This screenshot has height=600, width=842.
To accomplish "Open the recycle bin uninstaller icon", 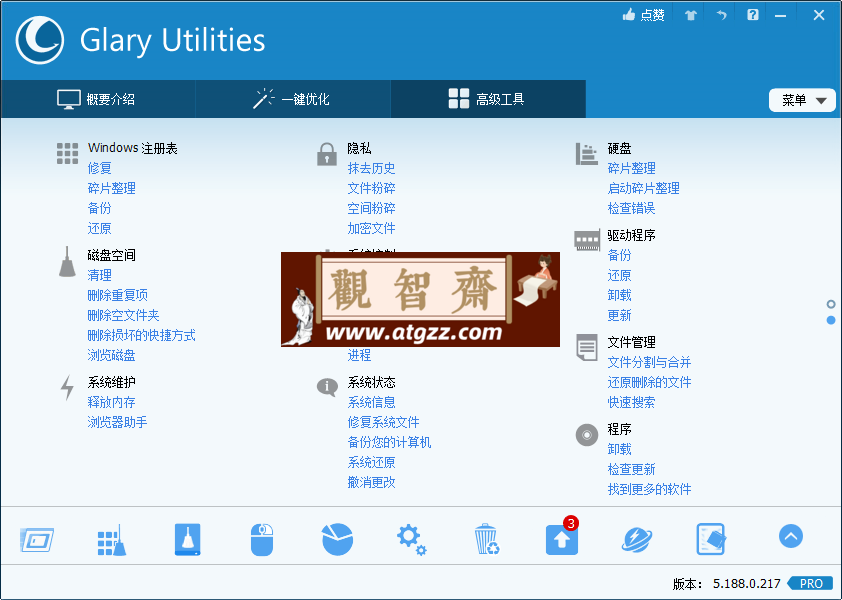I will pyautogui.click(x=487, y=539).
